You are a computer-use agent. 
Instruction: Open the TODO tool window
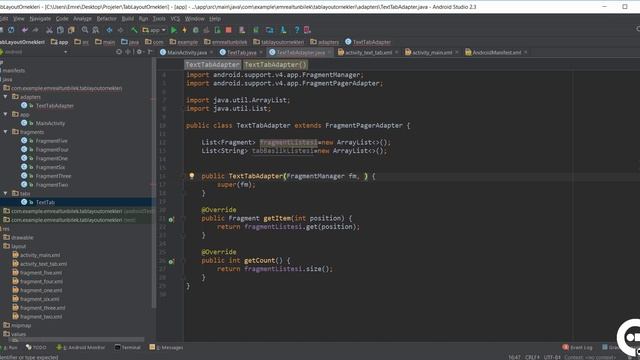(36, 347)
